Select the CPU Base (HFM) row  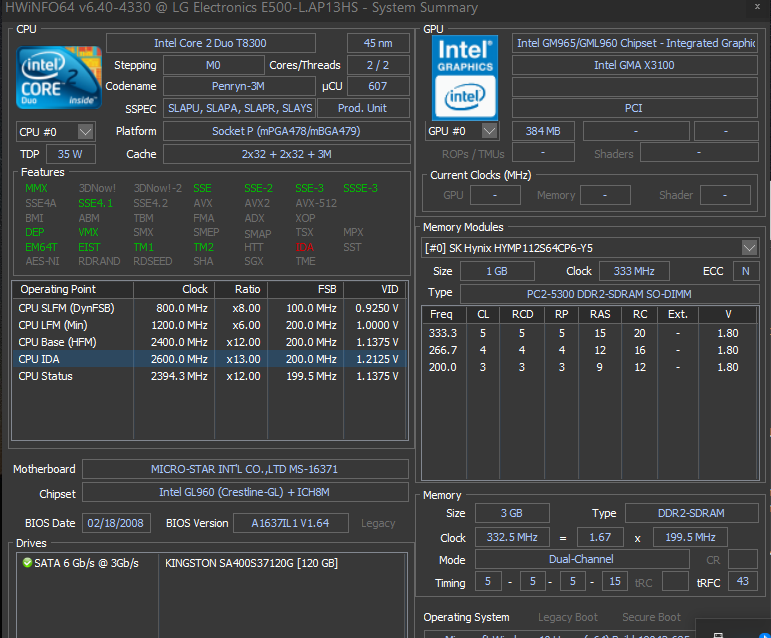click(210, 342)
